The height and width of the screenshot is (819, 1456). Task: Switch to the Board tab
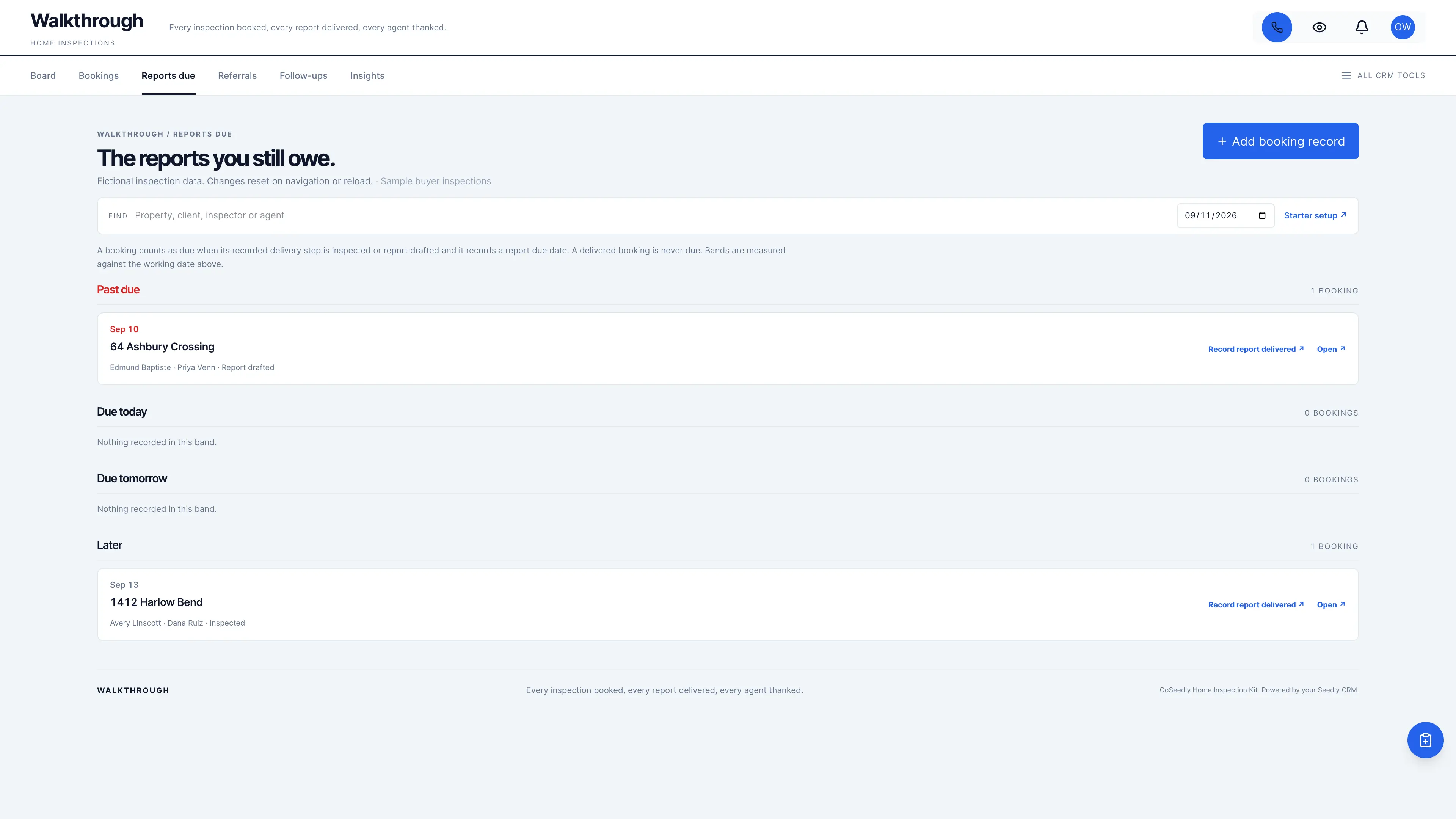pyautogui.click(x=43, y=76)
